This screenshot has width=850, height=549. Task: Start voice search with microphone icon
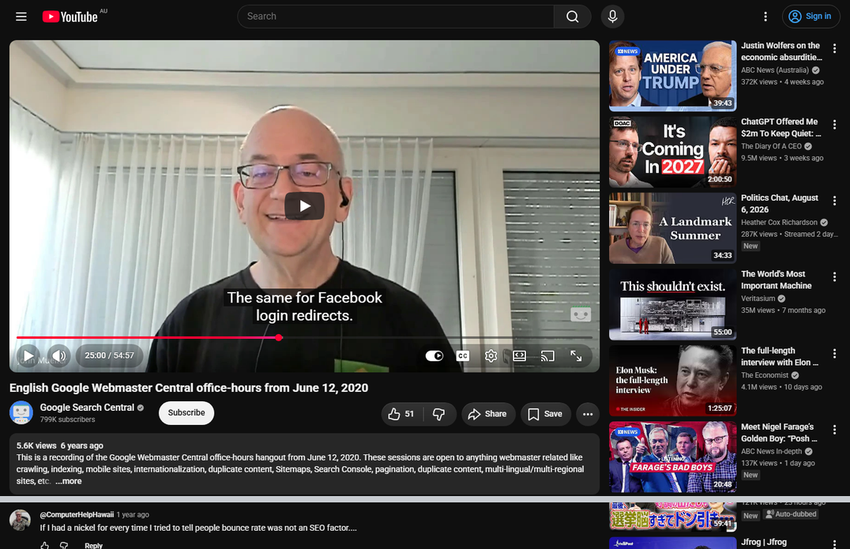pos(613,16)
